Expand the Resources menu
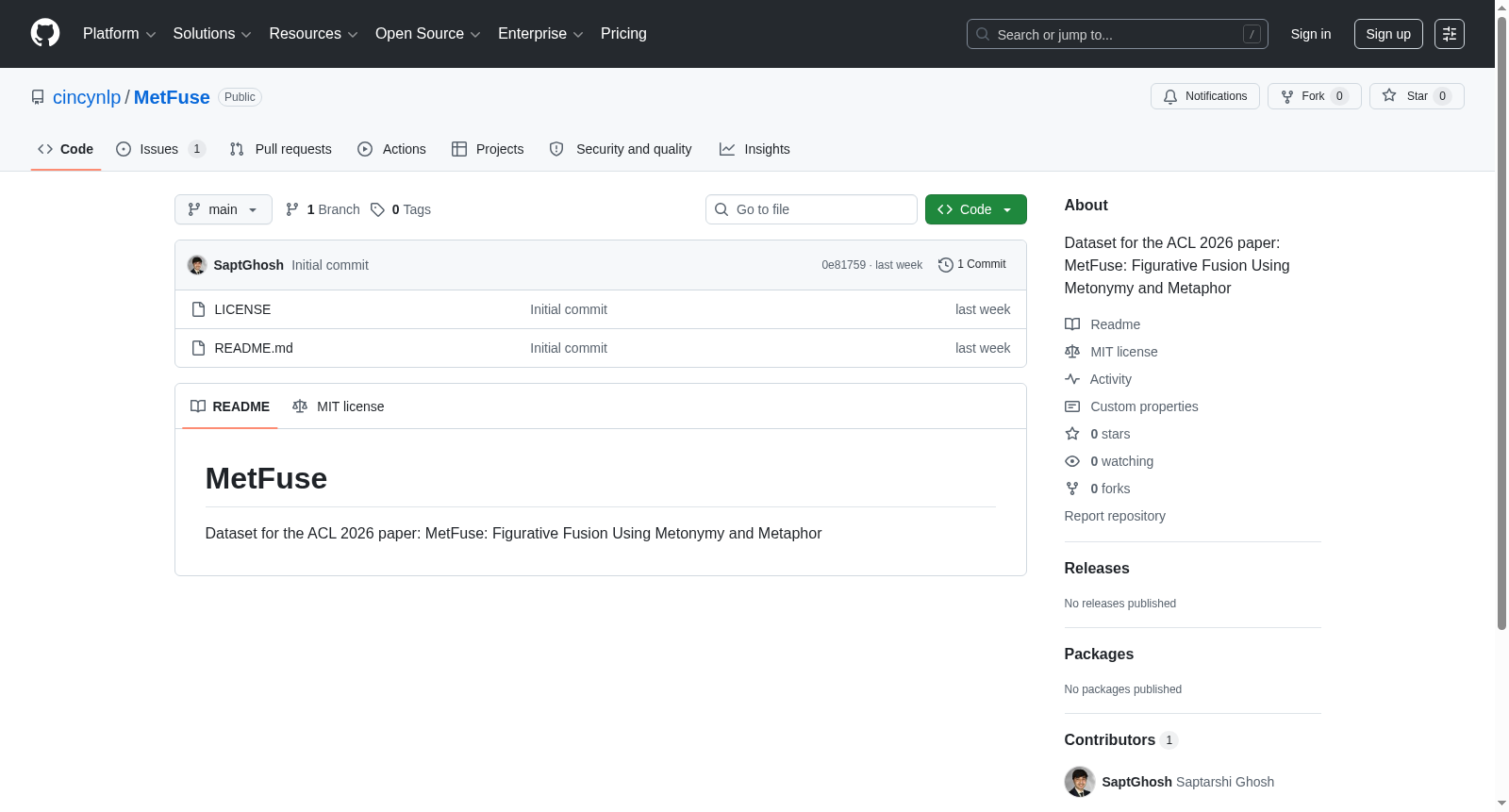The image size is (1509, 812). [313, 34]
